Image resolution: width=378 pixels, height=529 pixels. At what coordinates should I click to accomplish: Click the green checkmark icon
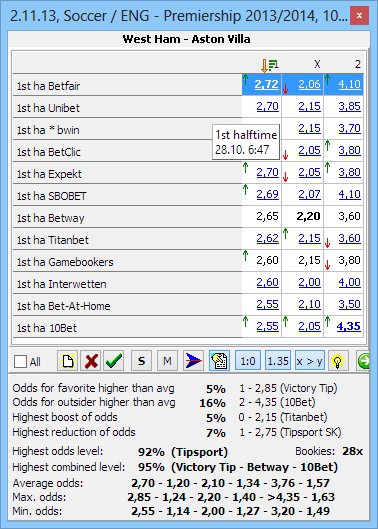(114, 361)
